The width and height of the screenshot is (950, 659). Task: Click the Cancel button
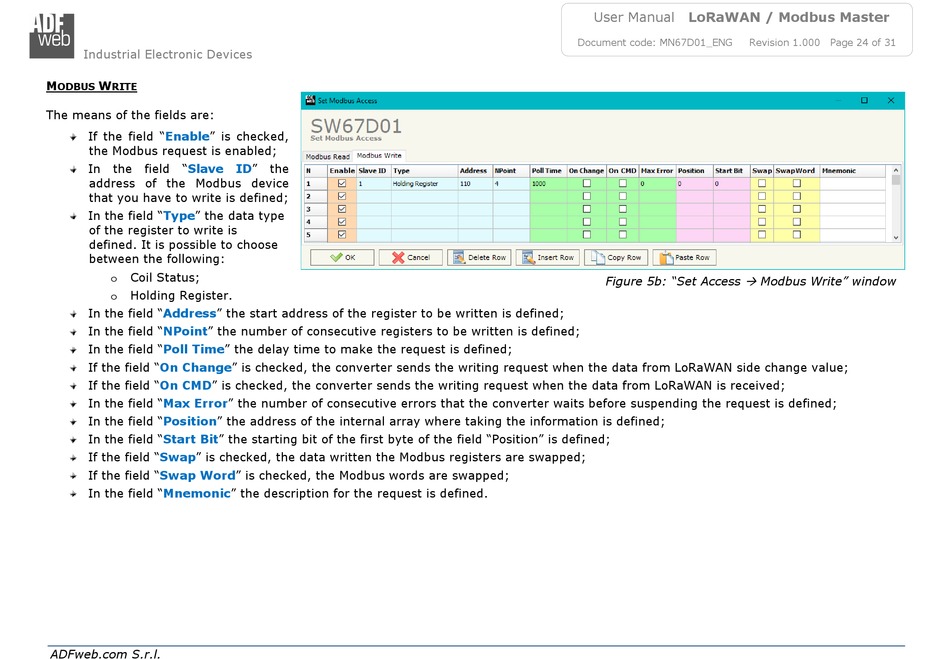point(411,257)
